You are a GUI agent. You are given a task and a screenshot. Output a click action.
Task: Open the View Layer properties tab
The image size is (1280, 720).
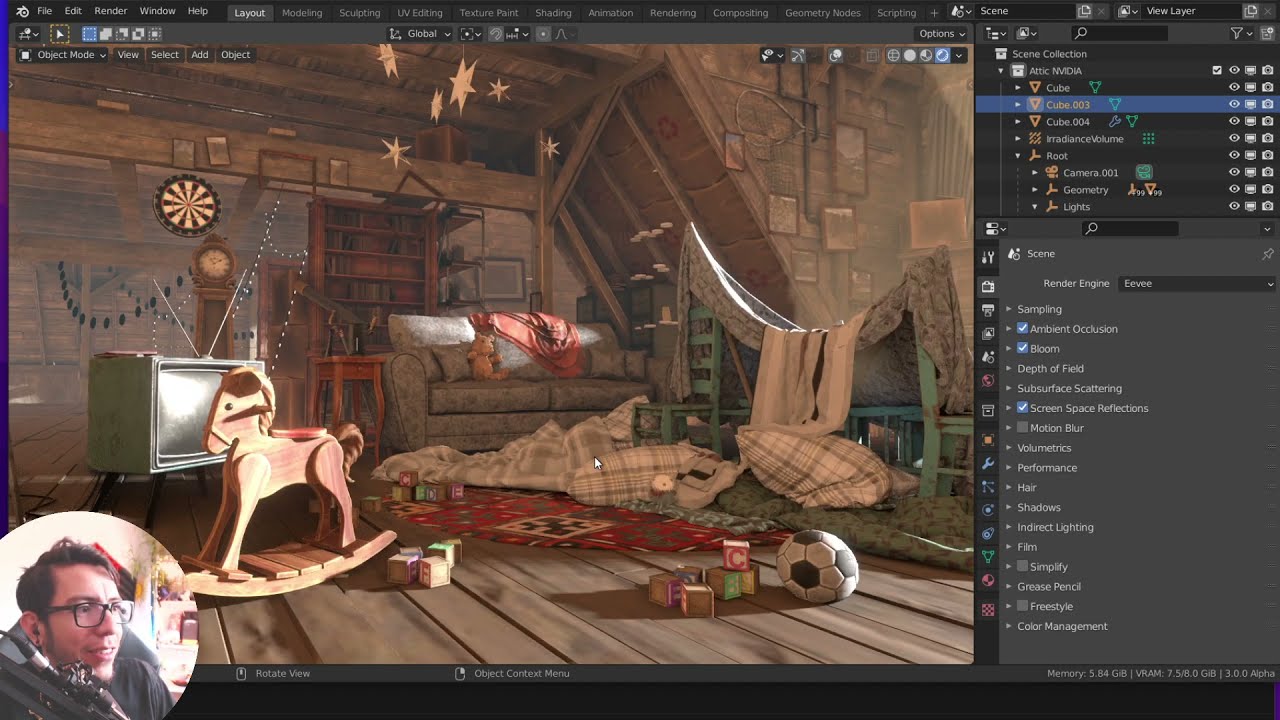coord(988,333)
